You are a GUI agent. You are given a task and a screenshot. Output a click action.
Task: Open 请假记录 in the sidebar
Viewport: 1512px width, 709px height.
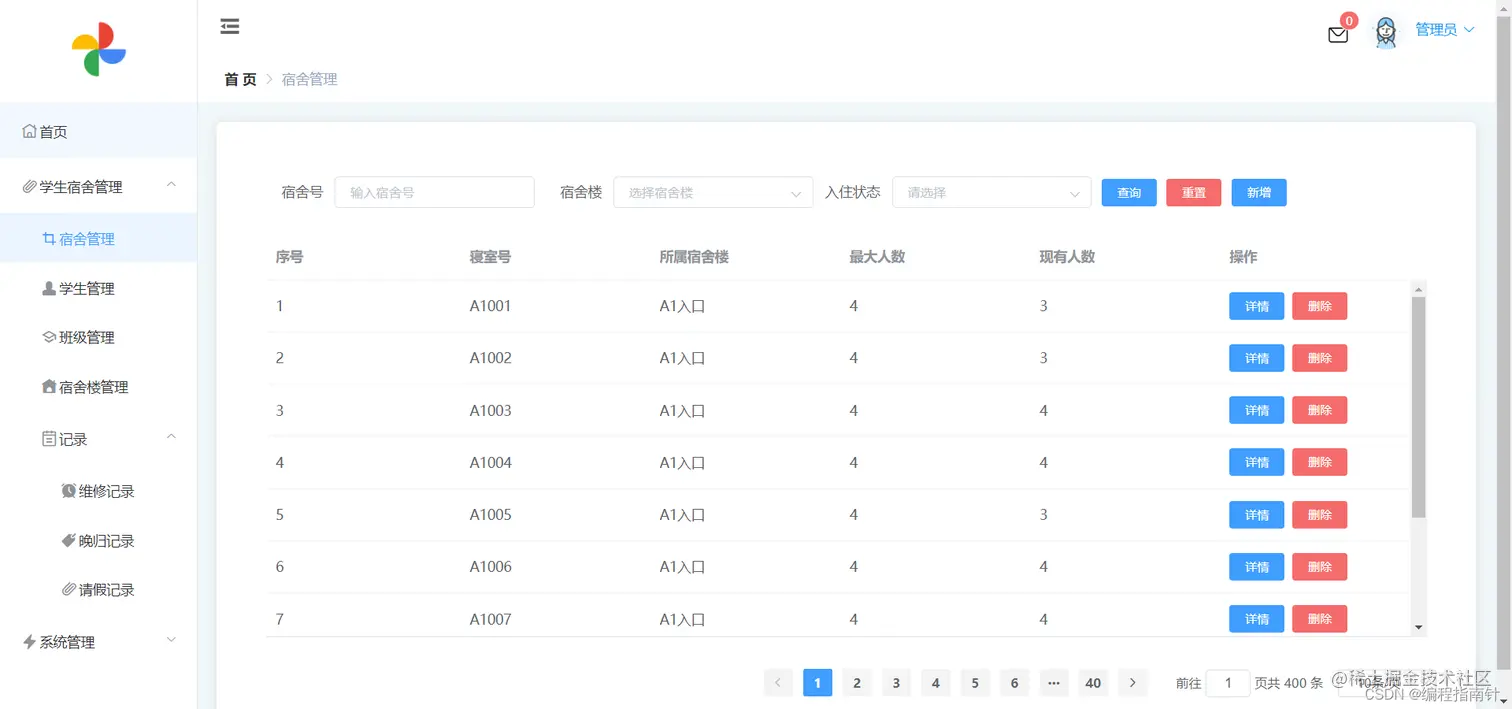coord(98,589)
